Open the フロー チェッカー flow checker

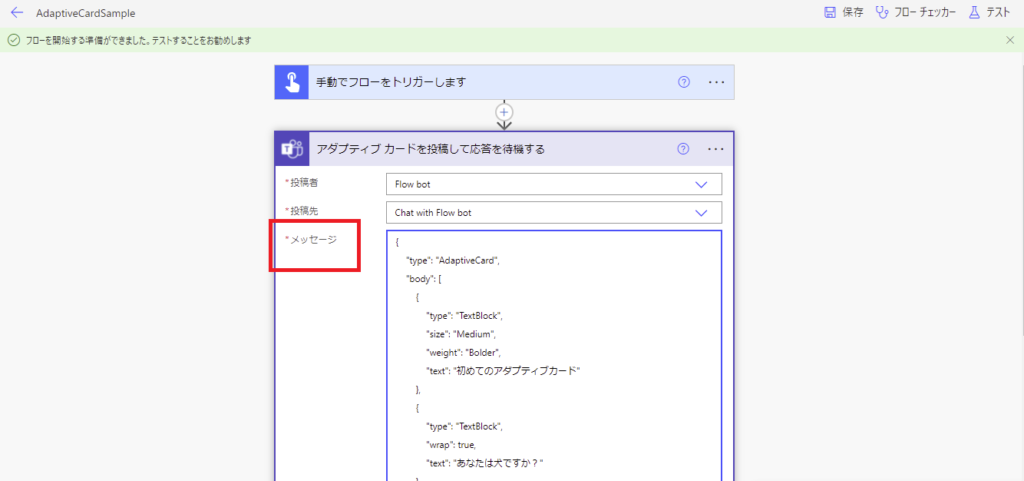[x=916, y=12]
